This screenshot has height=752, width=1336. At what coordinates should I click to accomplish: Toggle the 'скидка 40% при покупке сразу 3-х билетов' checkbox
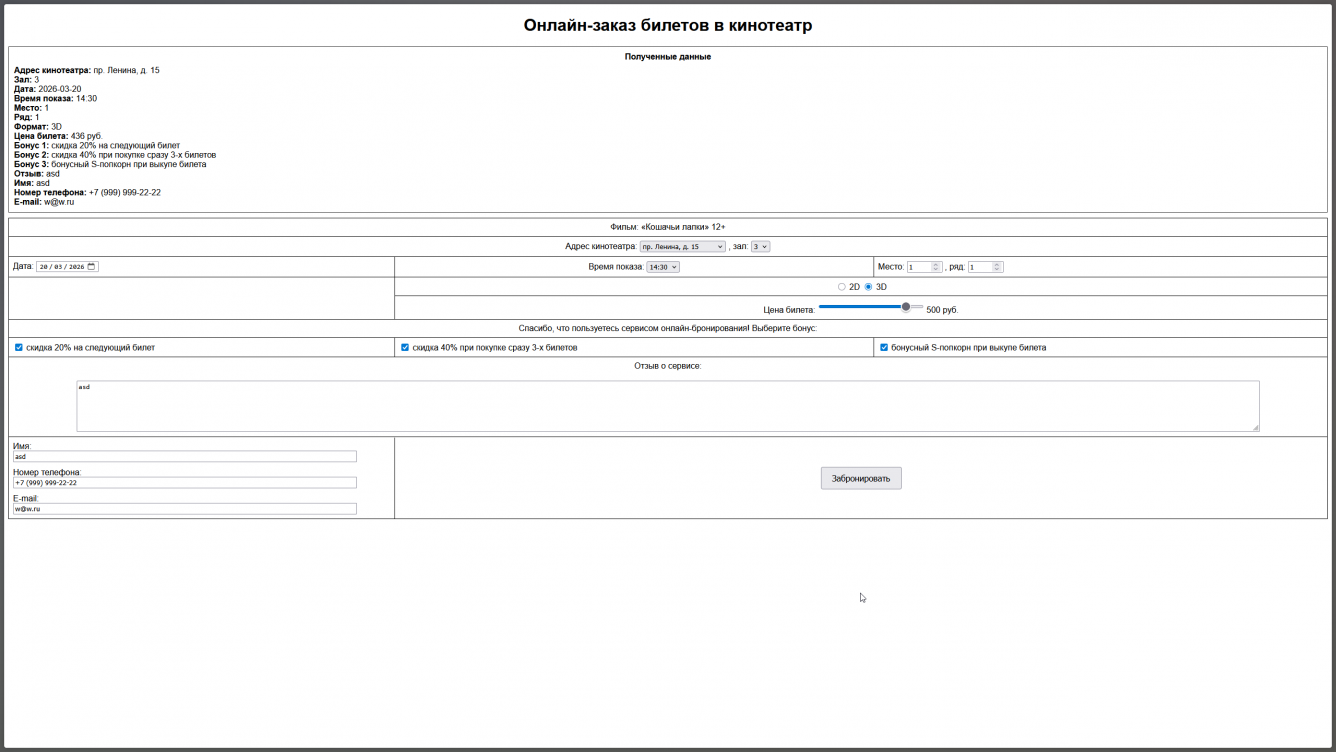pos(405,348)
